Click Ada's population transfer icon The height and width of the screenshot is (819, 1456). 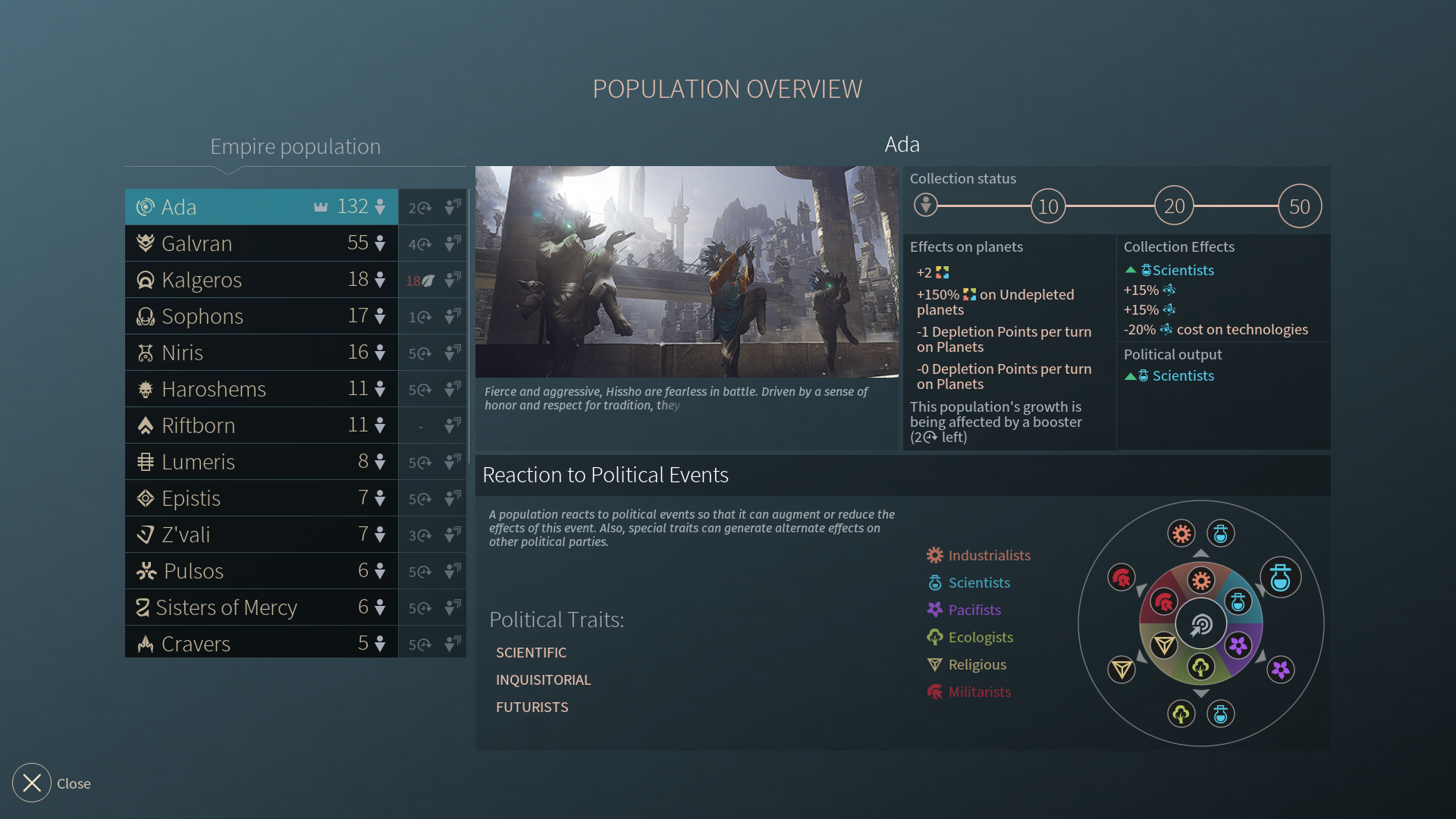[453, 207]
